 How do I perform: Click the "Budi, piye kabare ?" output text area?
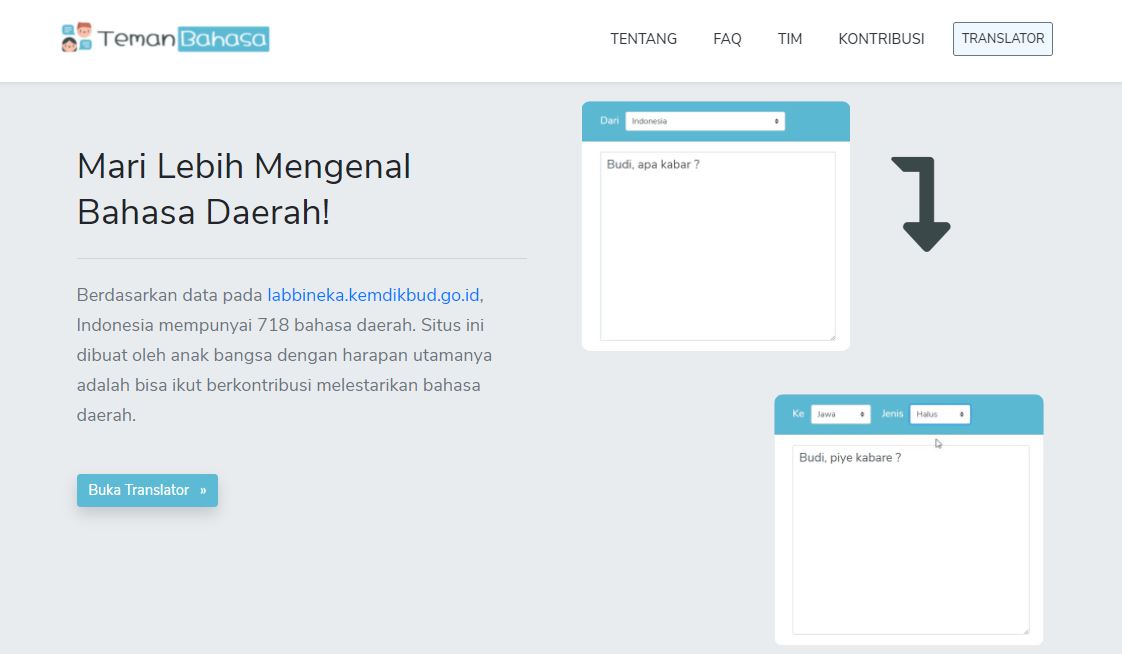[x=910, y=539]
